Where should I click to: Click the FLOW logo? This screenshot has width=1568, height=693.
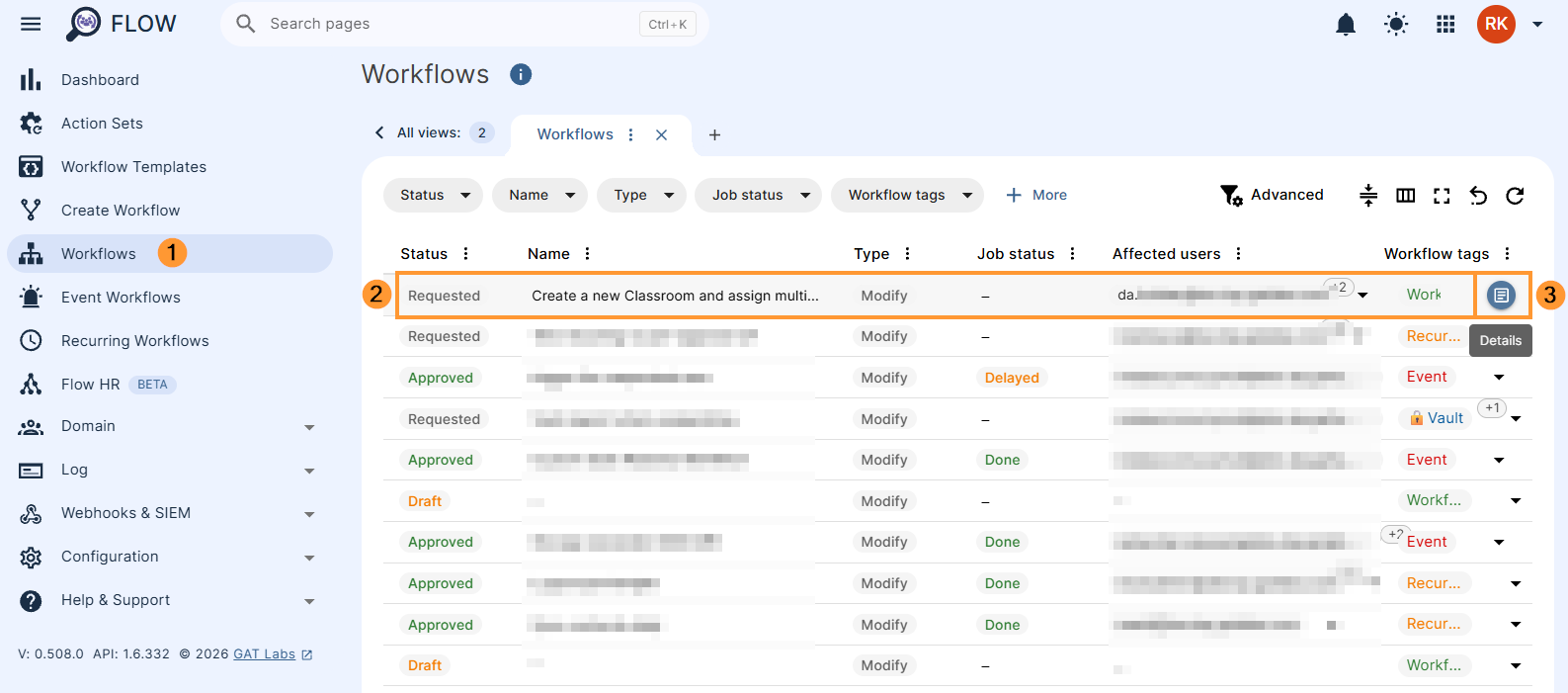pos(122,24)
